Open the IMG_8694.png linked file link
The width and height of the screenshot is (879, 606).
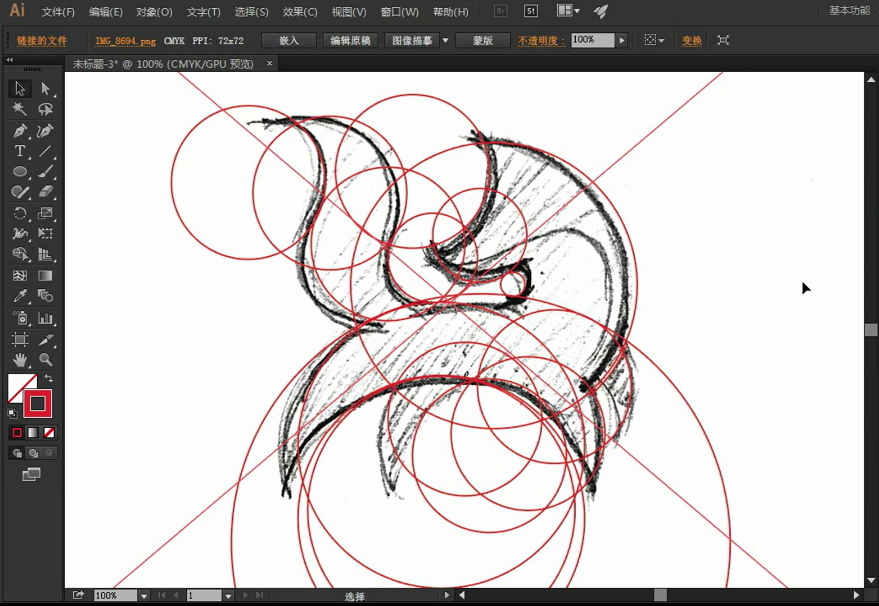(x=126, y=41)
